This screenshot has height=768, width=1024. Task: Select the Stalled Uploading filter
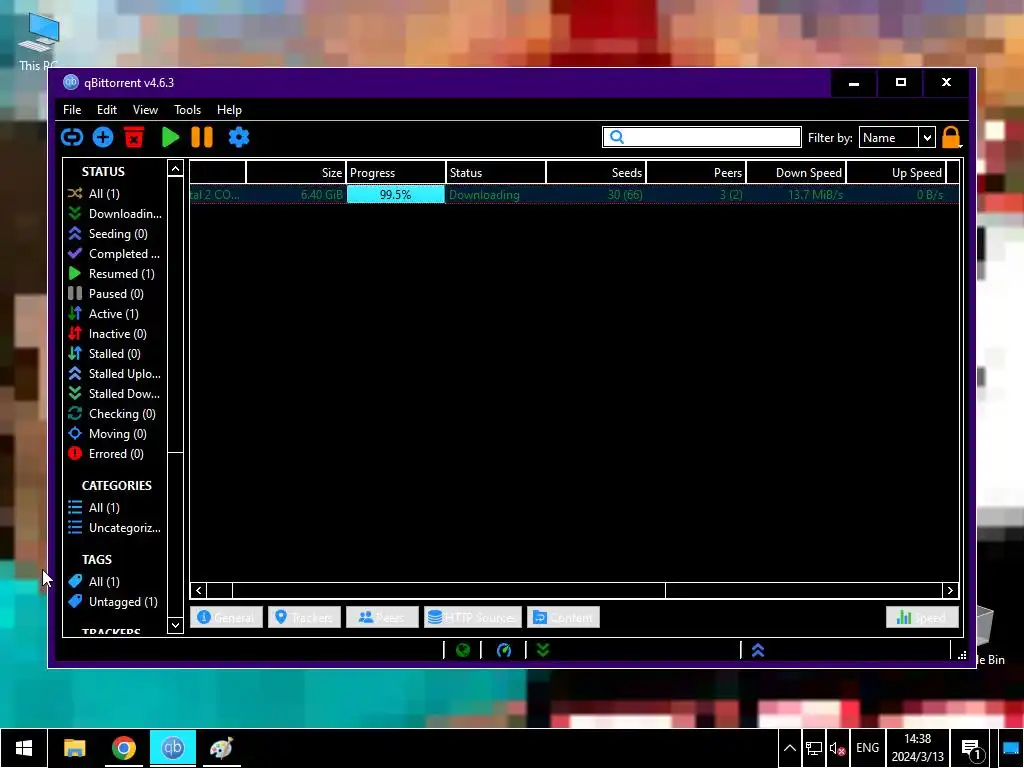point(114,374)
